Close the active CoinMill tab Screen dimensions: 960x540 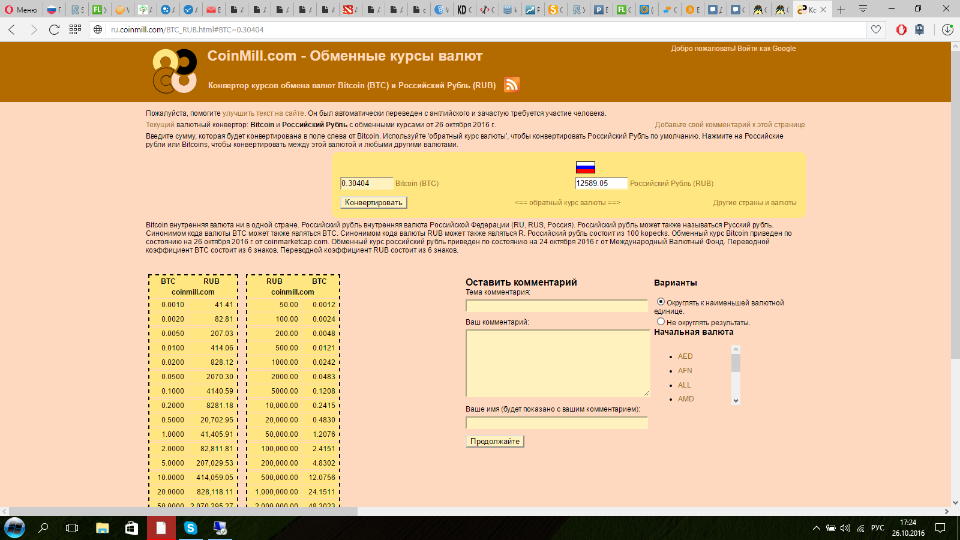coord(823,9)
